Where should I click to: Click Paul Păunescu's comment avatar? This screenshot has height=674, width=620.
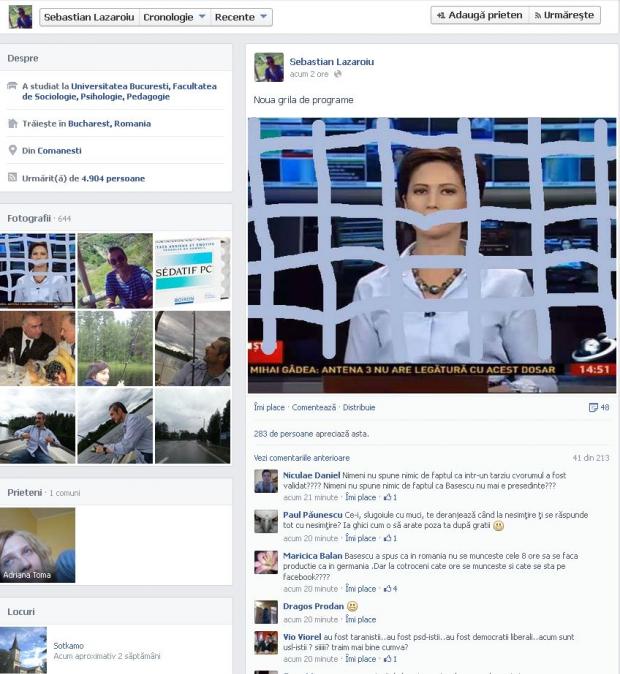pyautogui.click(x=265, y=521)
